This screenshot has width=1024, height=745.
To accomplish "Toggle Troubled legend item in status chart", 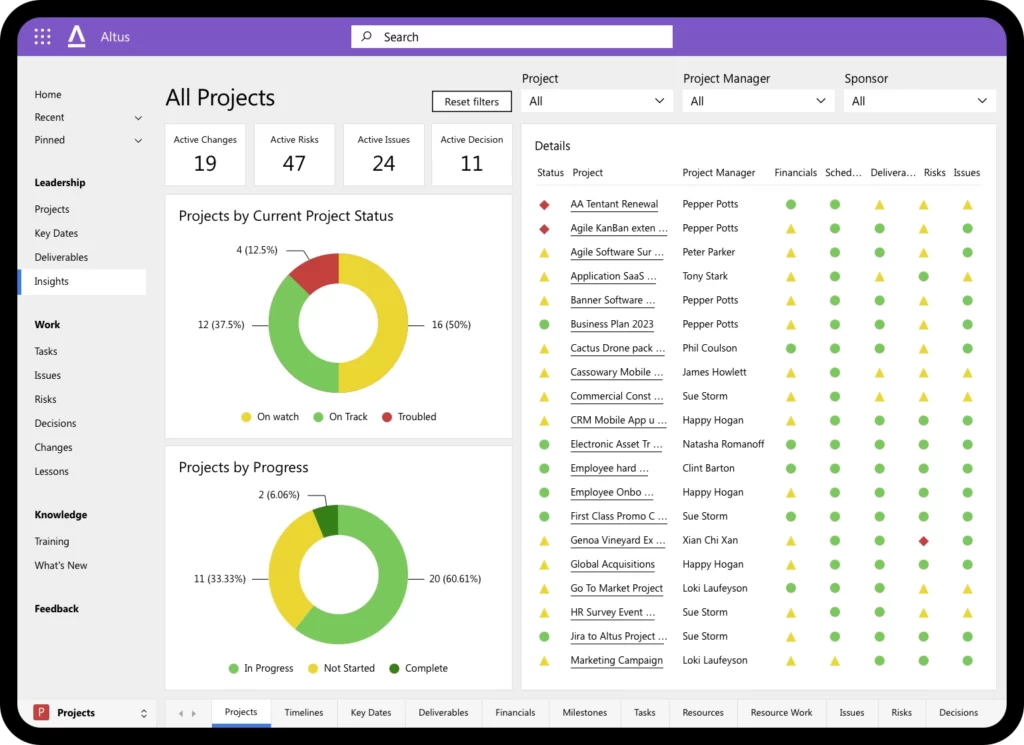I will coord(408,417).
